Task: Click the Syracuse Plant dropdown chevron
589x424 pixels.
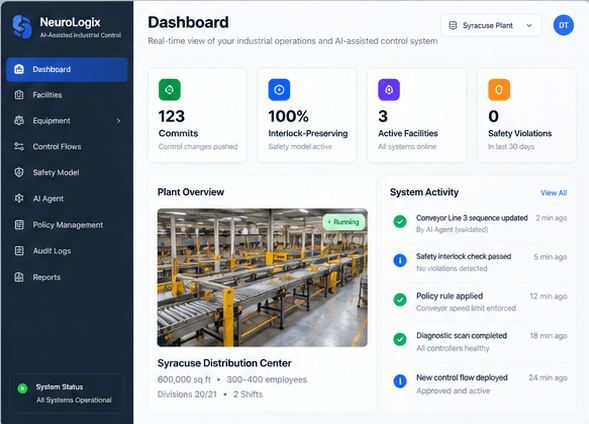Action: [x=529, y=26]
